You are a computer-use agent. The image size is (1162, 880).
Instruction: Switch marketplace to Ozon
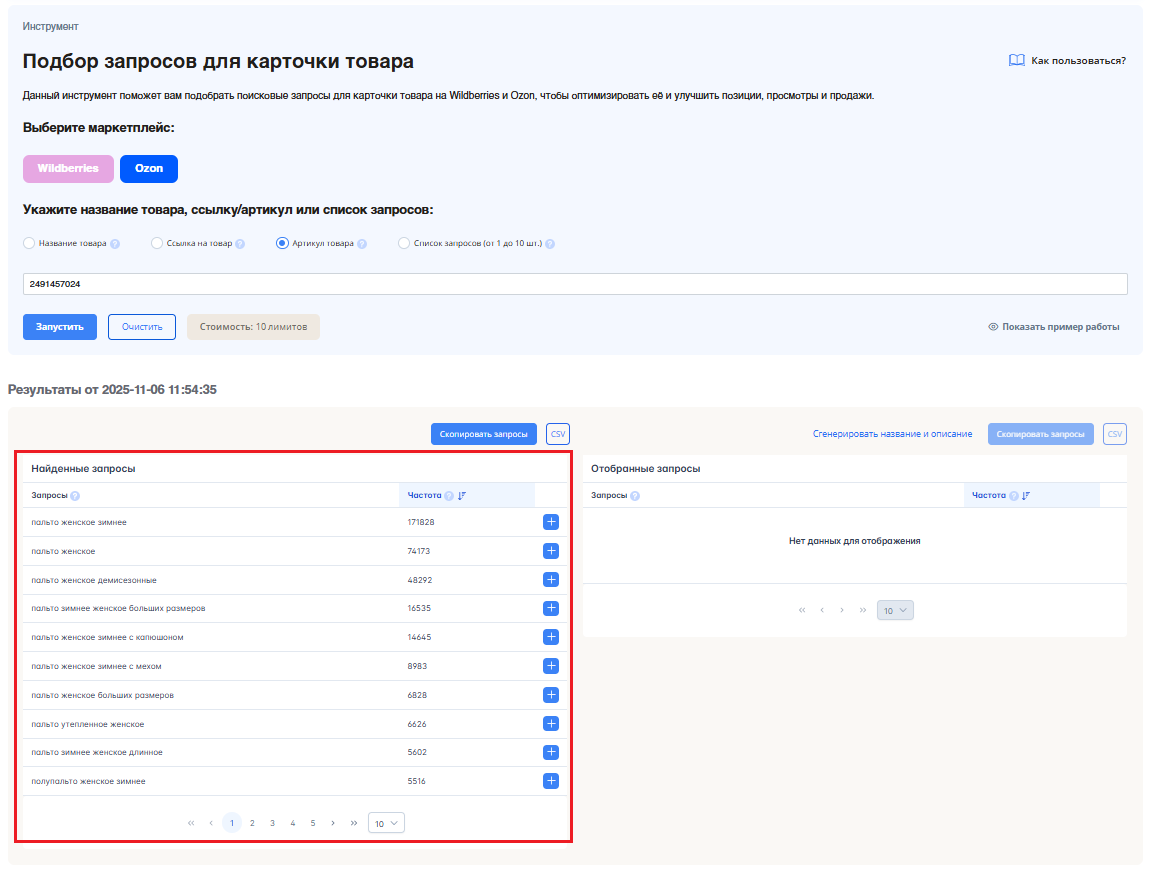[x=149, y=169]
